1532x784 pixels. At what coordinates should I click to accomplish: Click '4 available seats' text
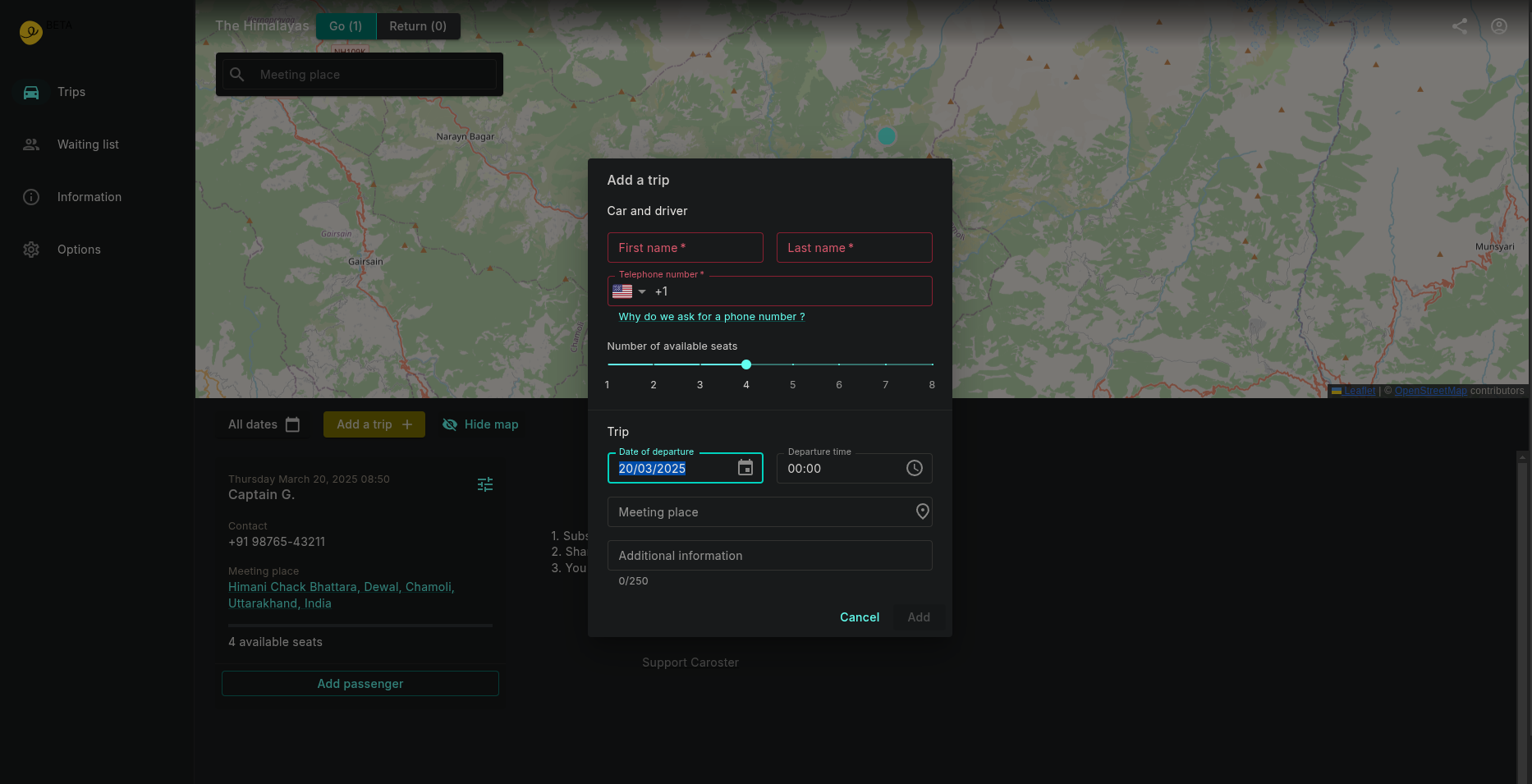(x=275, y=642)
